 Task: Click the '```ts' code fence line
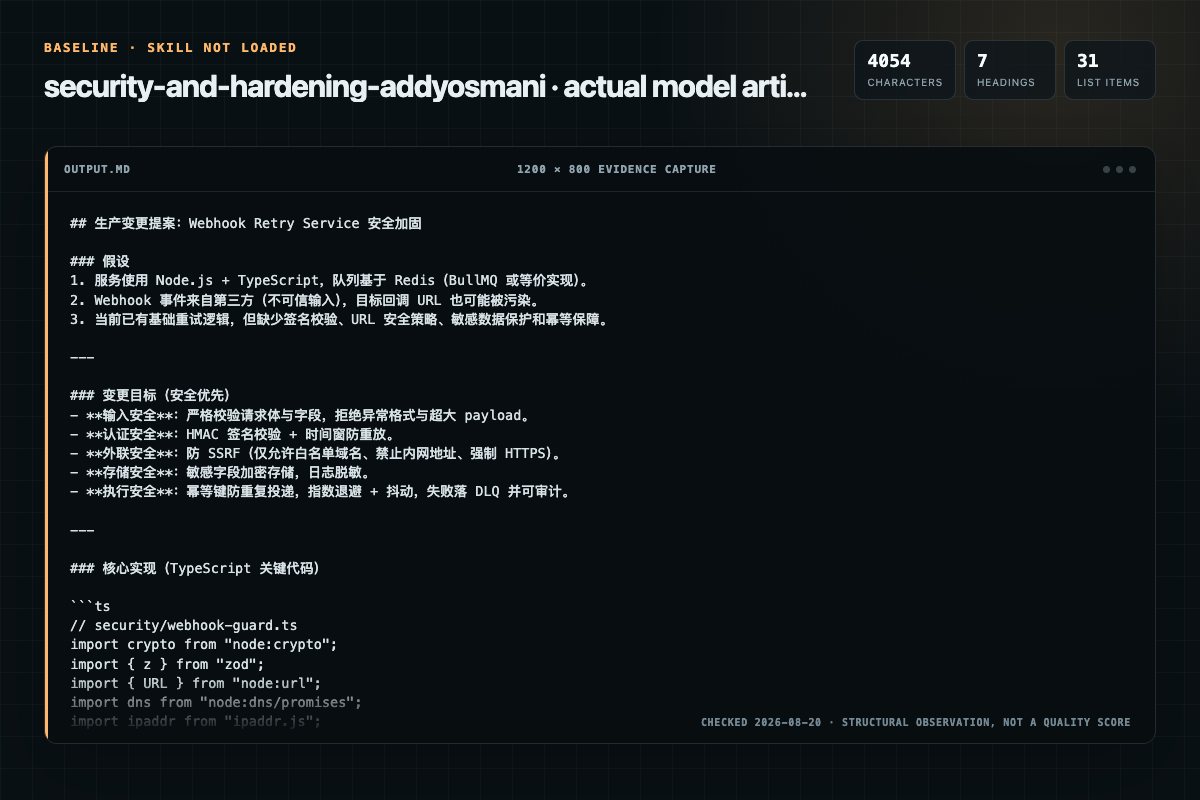tap(90, 606)
